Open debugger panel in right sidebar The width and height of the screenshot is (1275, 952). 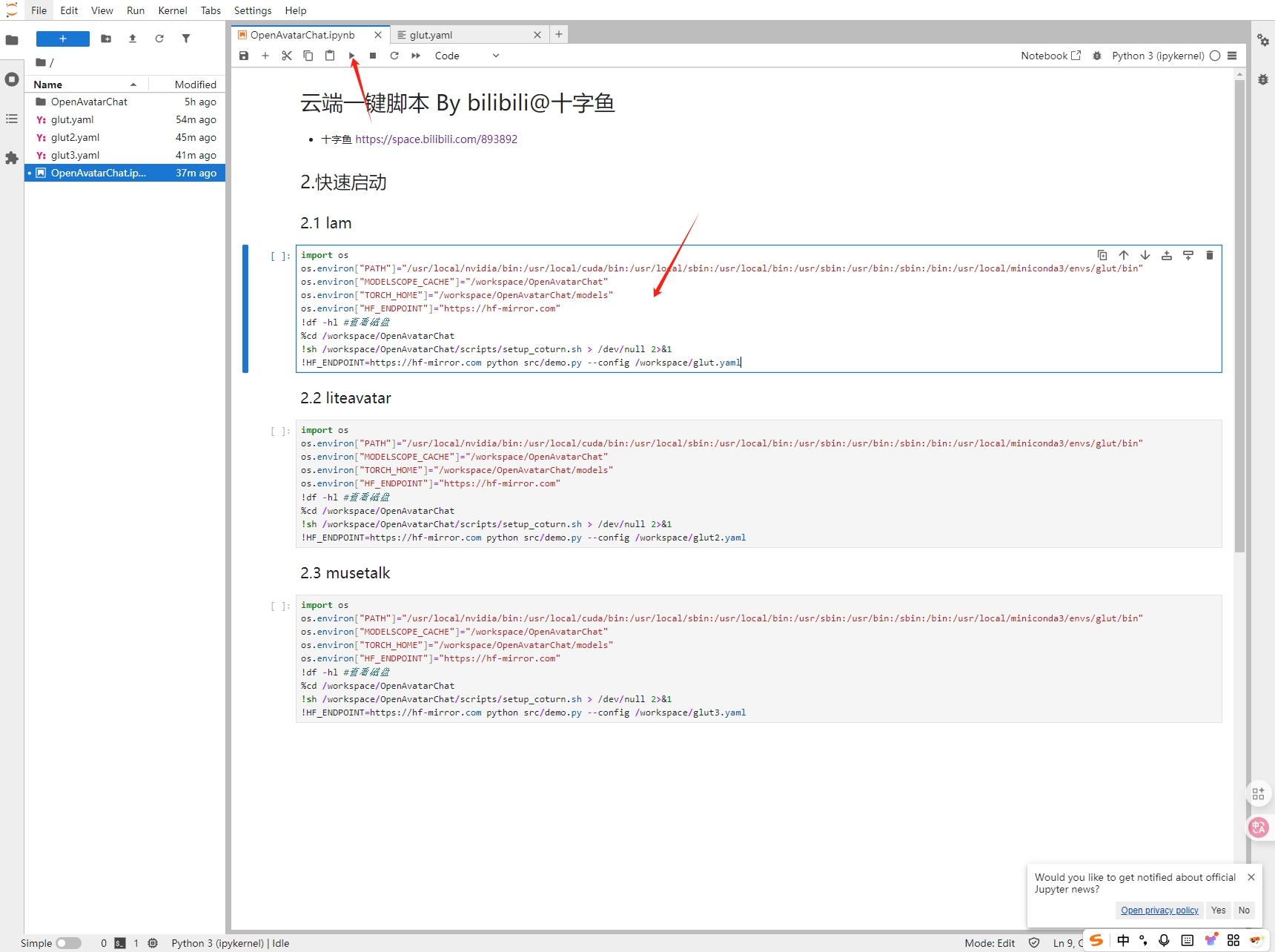point(1263,79)
